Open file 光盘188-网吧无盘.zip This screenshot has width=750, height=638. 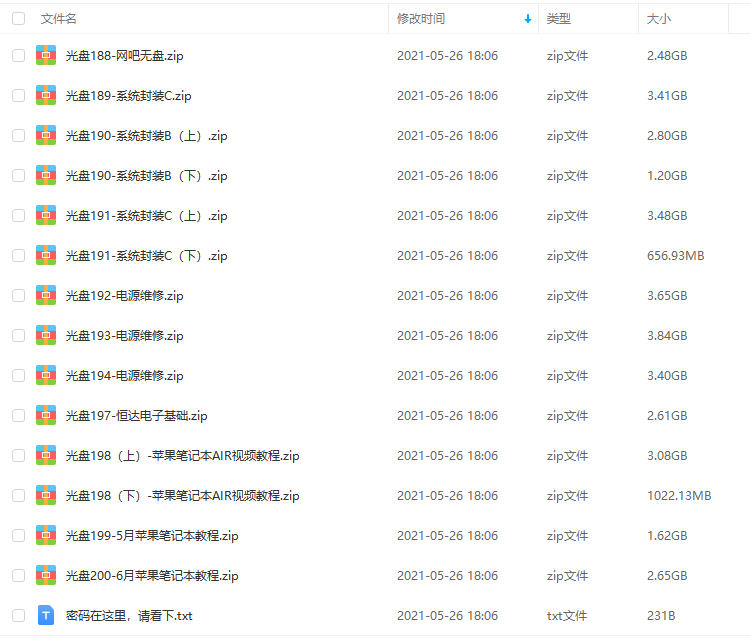[x=124, y=56]
